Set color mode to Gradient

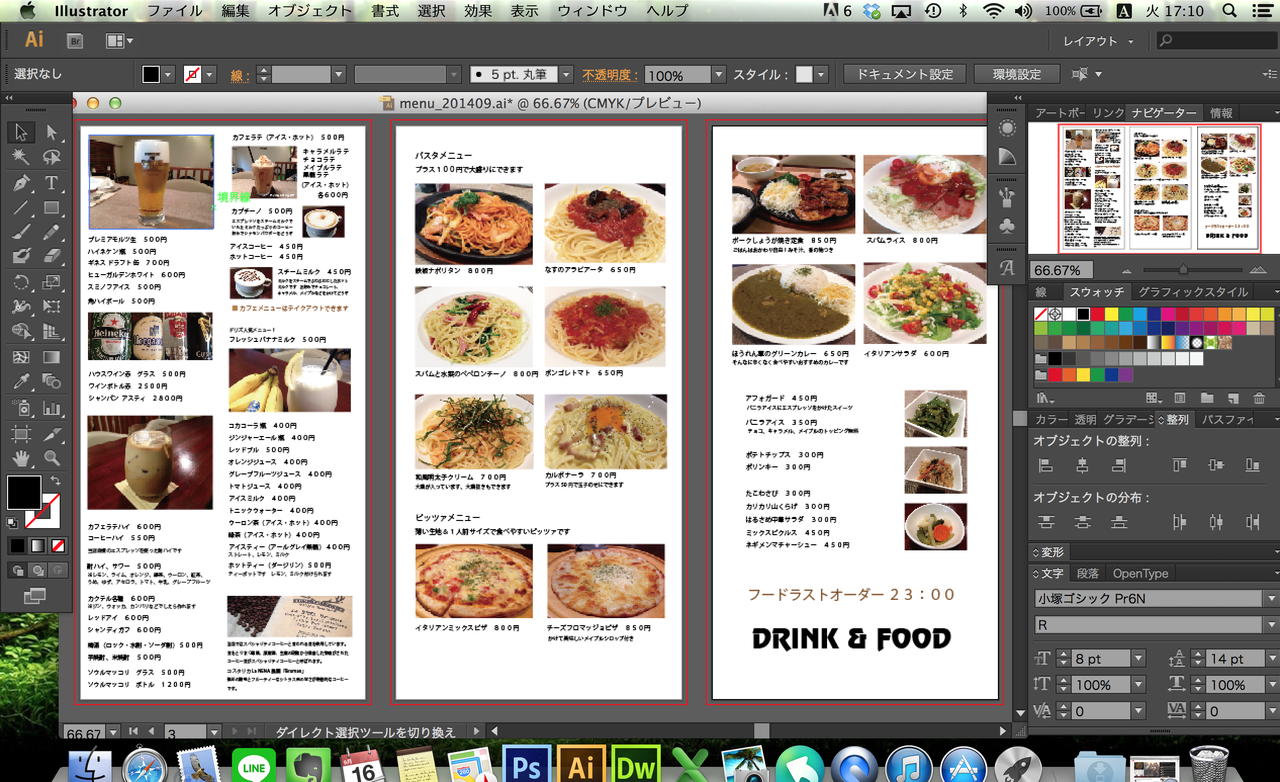[38, 546]
